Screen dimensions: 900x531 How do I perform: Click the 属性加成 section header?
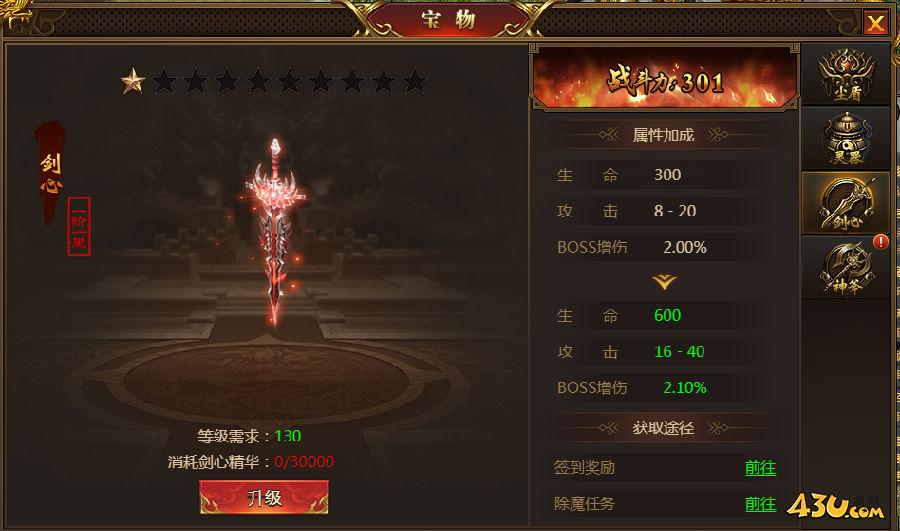(x=664, y=135)
